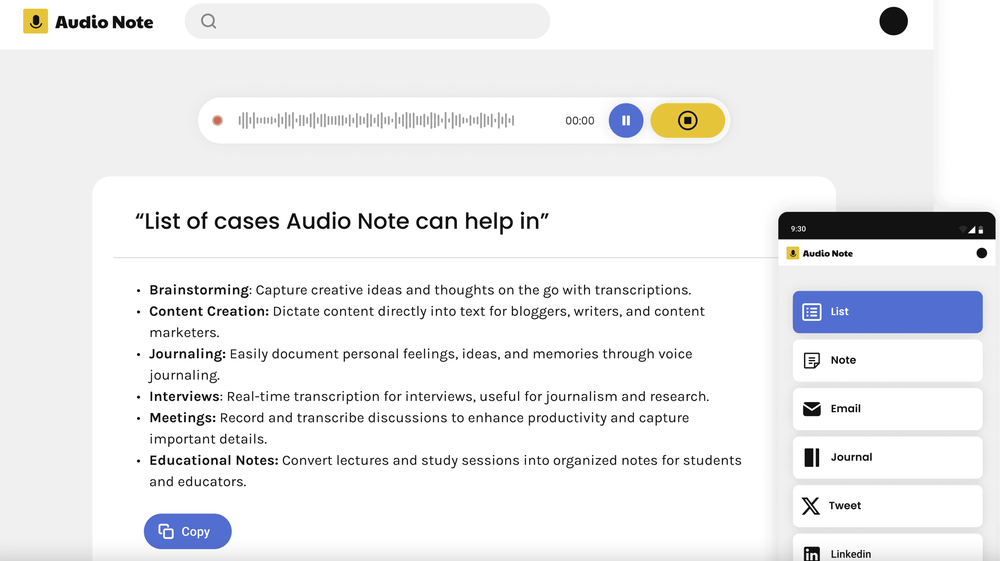
Task: Choose the Note format option
Action: (x=887, y=360)
